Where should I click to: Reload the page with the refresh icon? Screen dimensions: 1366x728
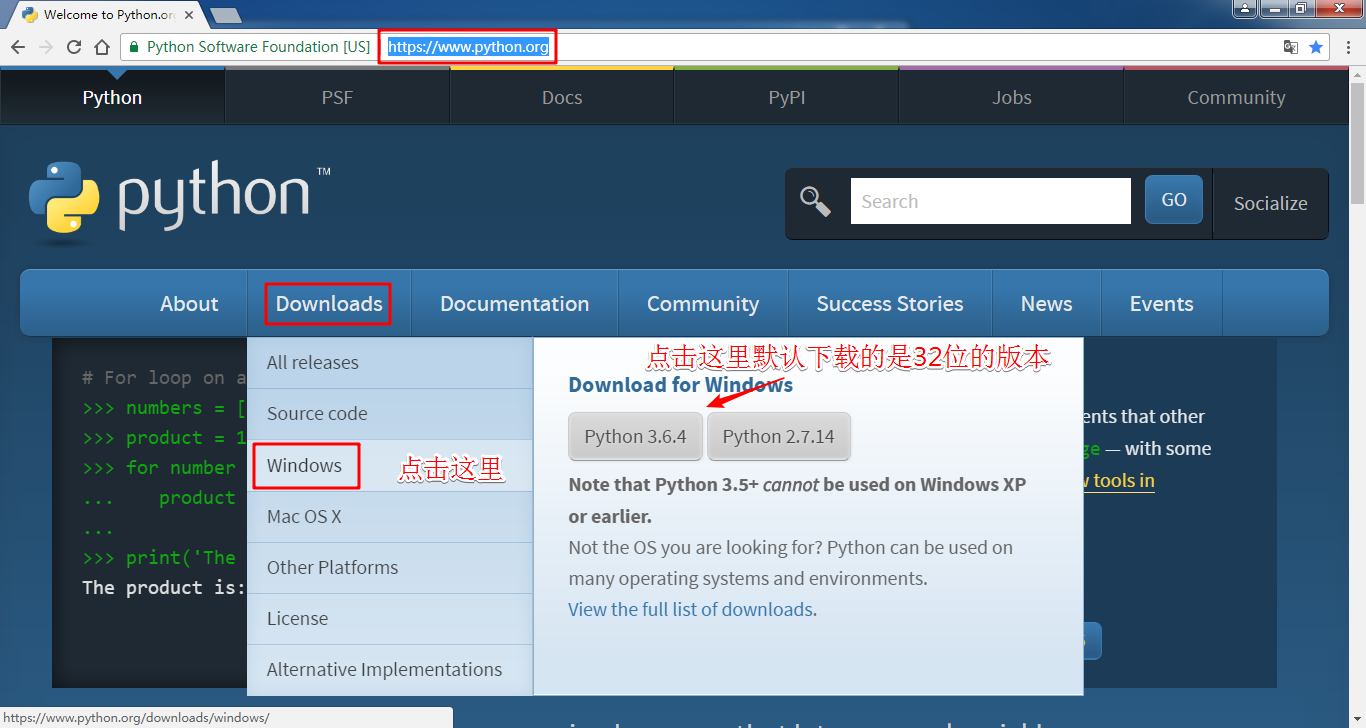[74, 47]
